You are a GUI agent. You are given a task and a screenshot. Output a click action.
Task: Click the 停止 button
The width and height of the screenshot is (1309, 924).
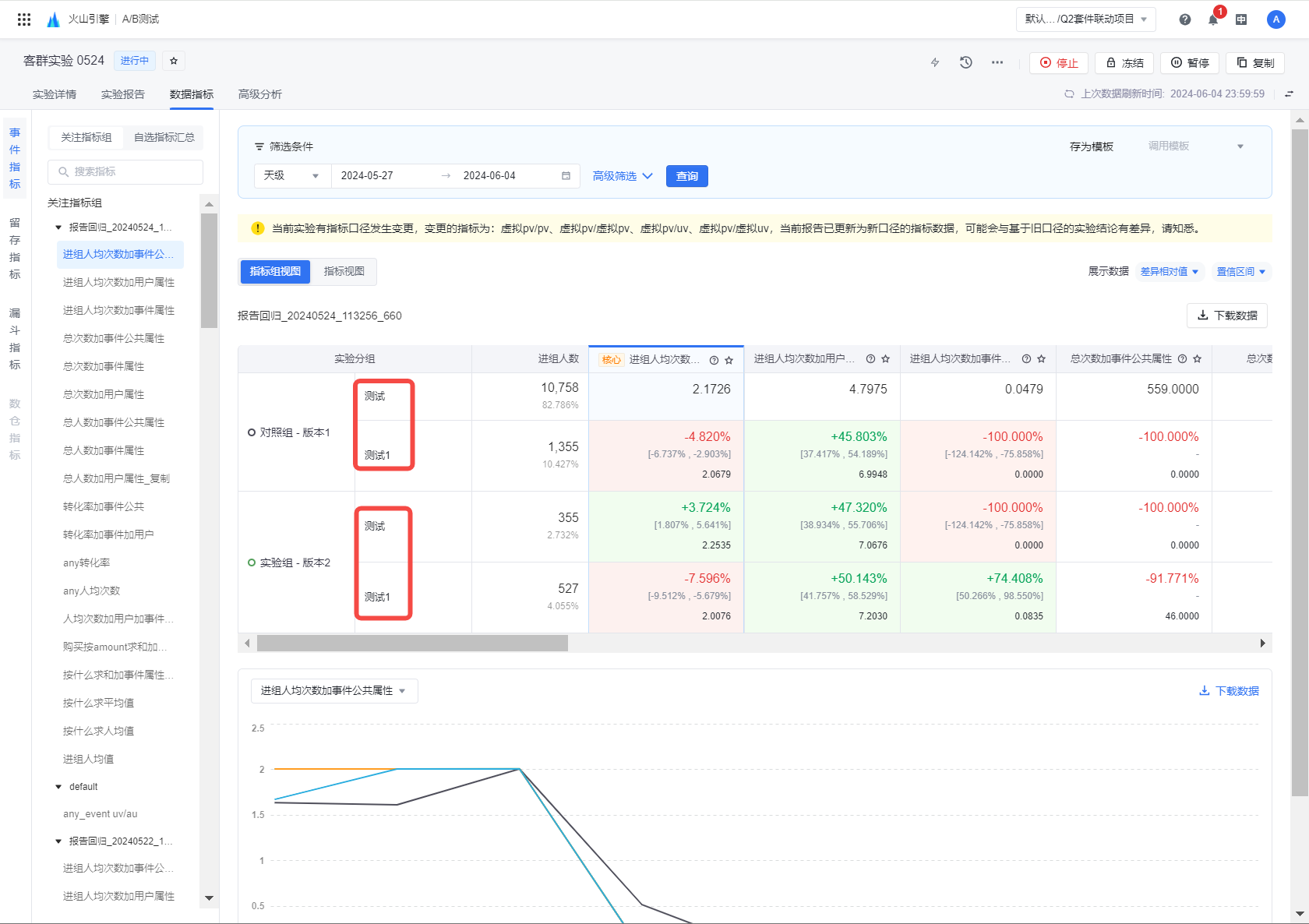click(x=1058, y=63)
